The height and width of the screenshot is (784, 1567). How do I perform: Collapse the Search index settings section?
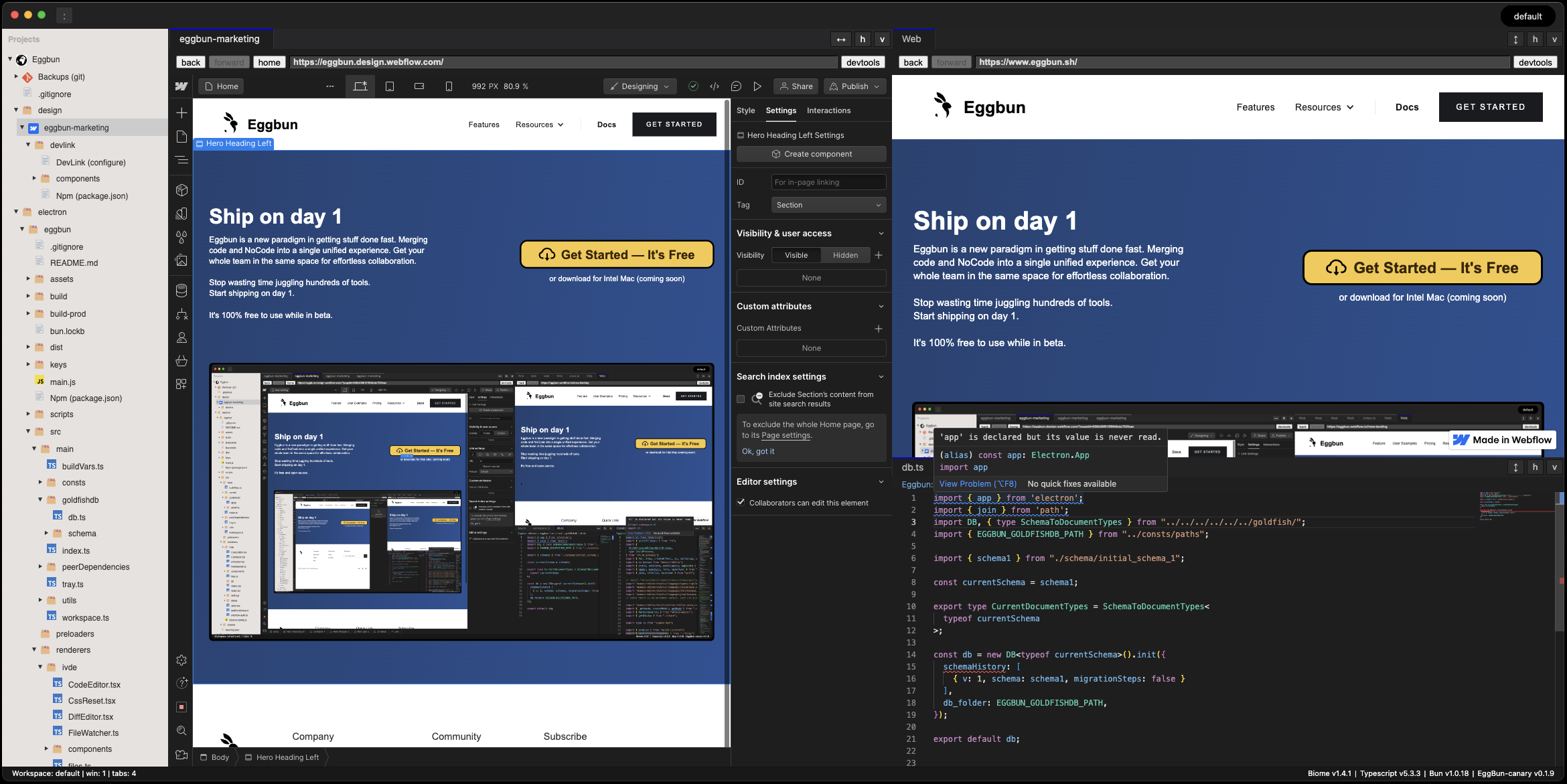click(x=881, y=377)
